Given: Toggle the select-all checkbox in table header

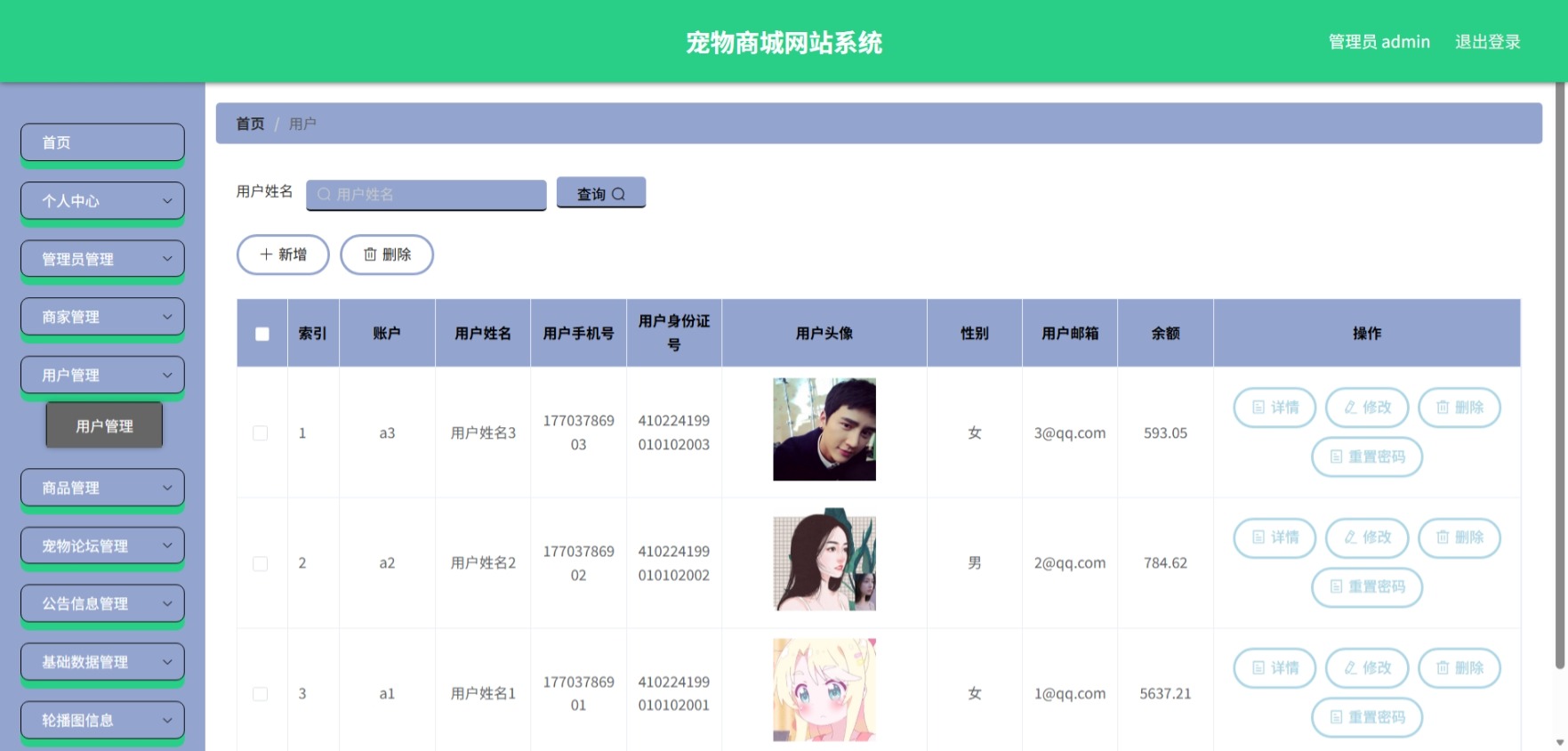Looking at the screenshot, I should tap(262, 334).
